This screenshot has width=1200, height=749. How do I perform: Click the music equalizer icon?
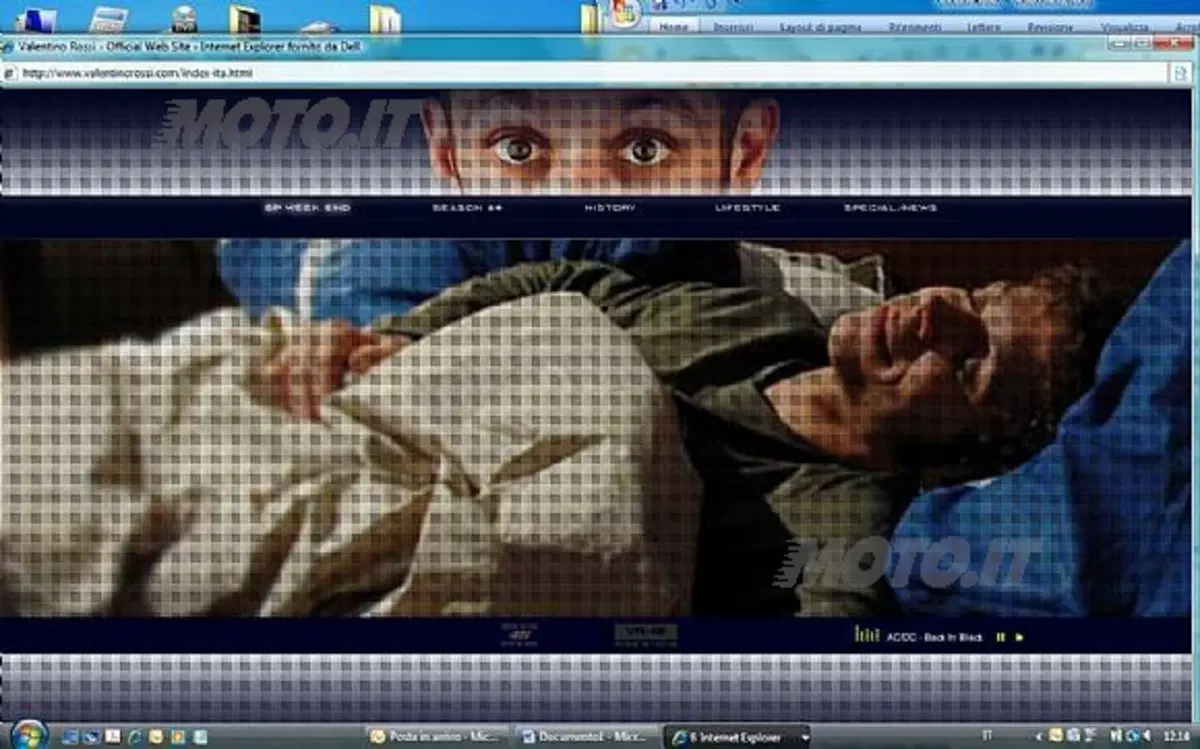click(x=867, y=634)
